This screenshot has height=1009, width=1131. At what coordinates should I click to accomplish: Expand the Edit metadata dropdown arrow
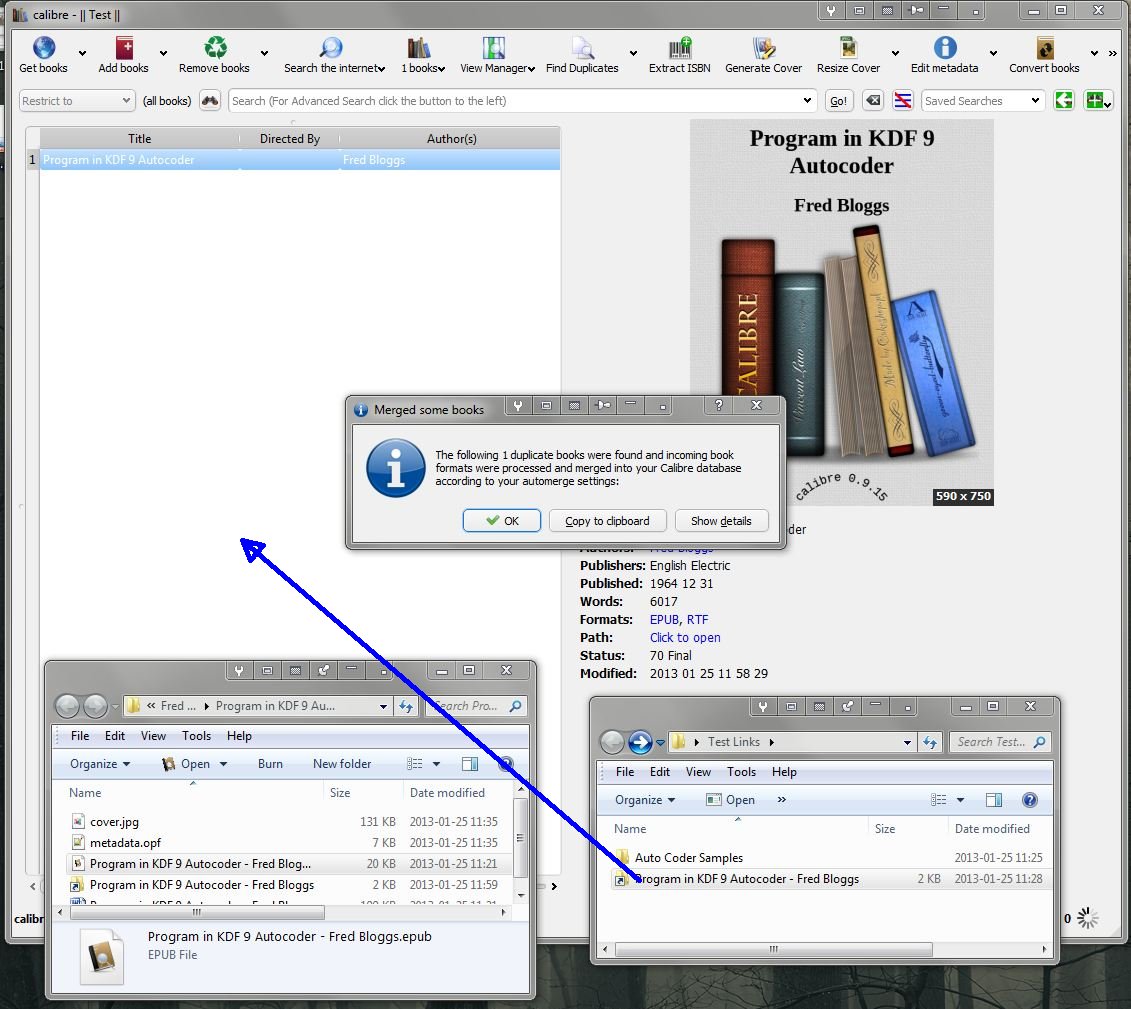pos(993,53)
